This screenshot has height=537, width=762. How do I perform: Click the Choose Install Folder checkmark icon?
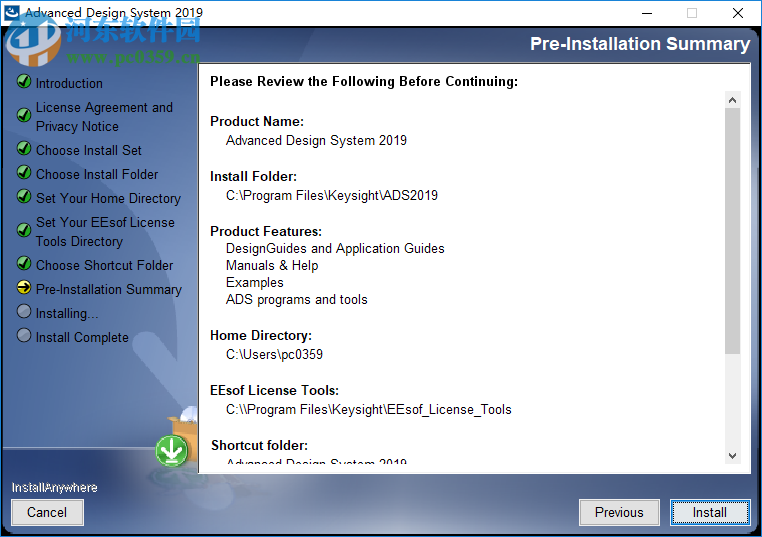tap(24, 172)
